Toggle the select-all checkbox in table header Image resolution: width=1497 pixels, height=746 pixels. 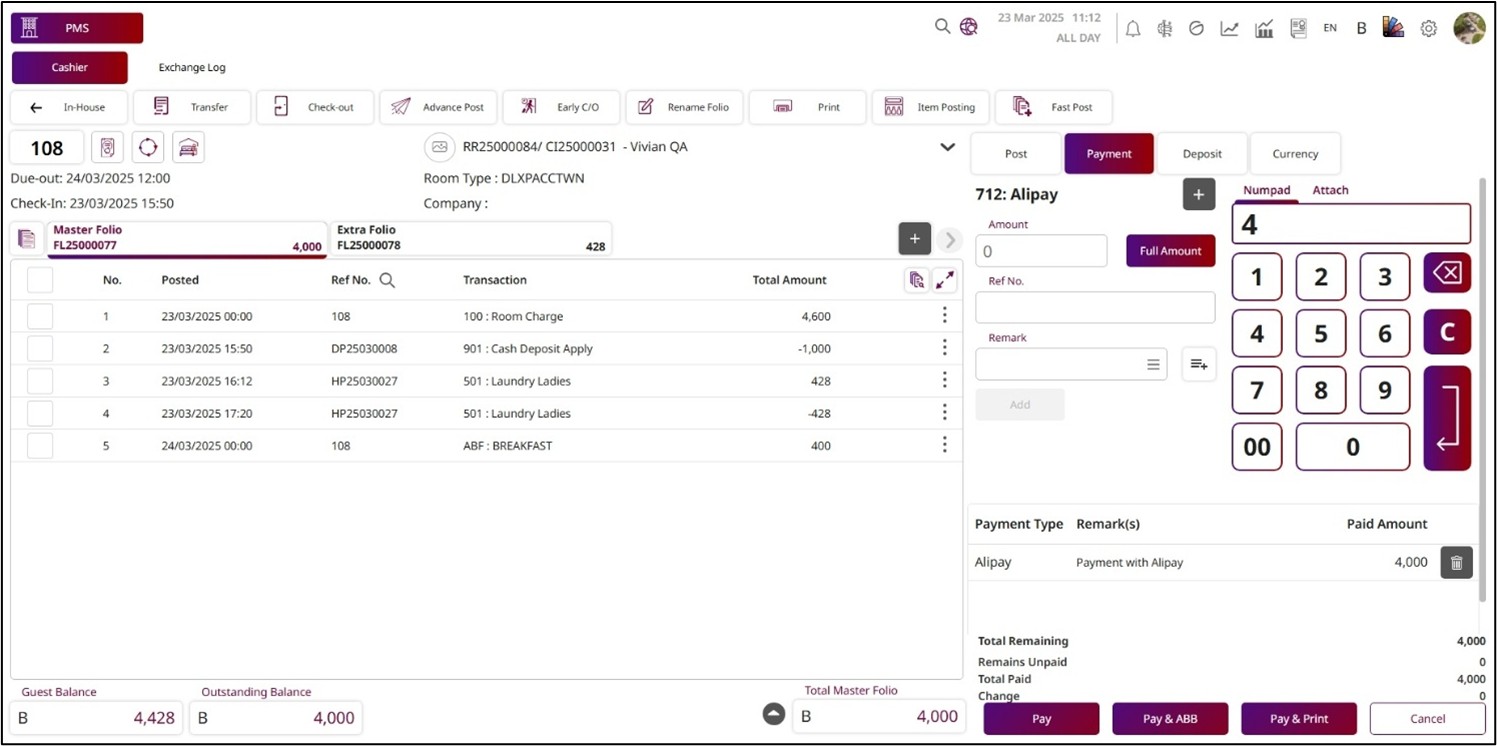[40, 281]
